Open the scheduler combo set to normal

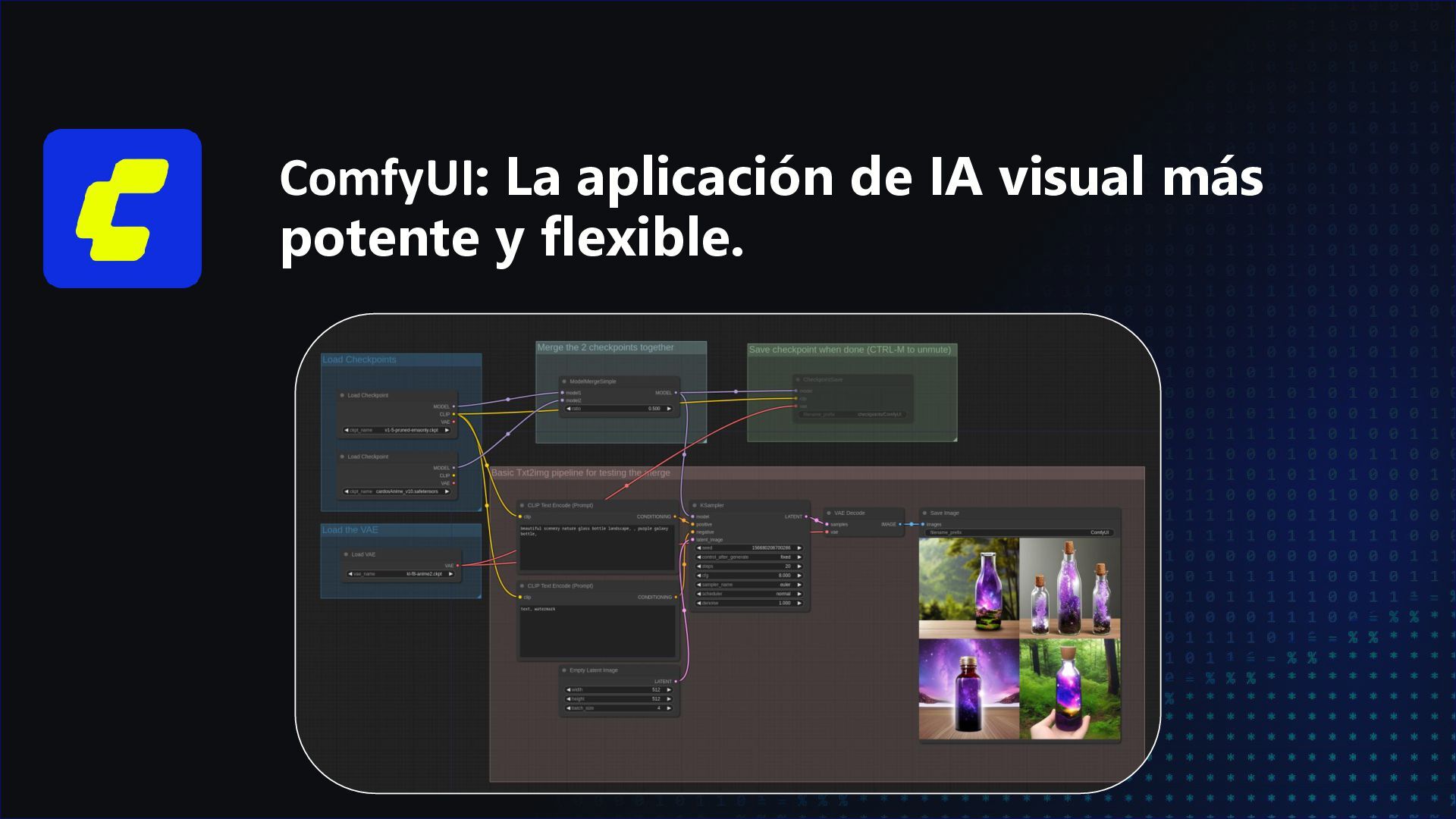749,594
